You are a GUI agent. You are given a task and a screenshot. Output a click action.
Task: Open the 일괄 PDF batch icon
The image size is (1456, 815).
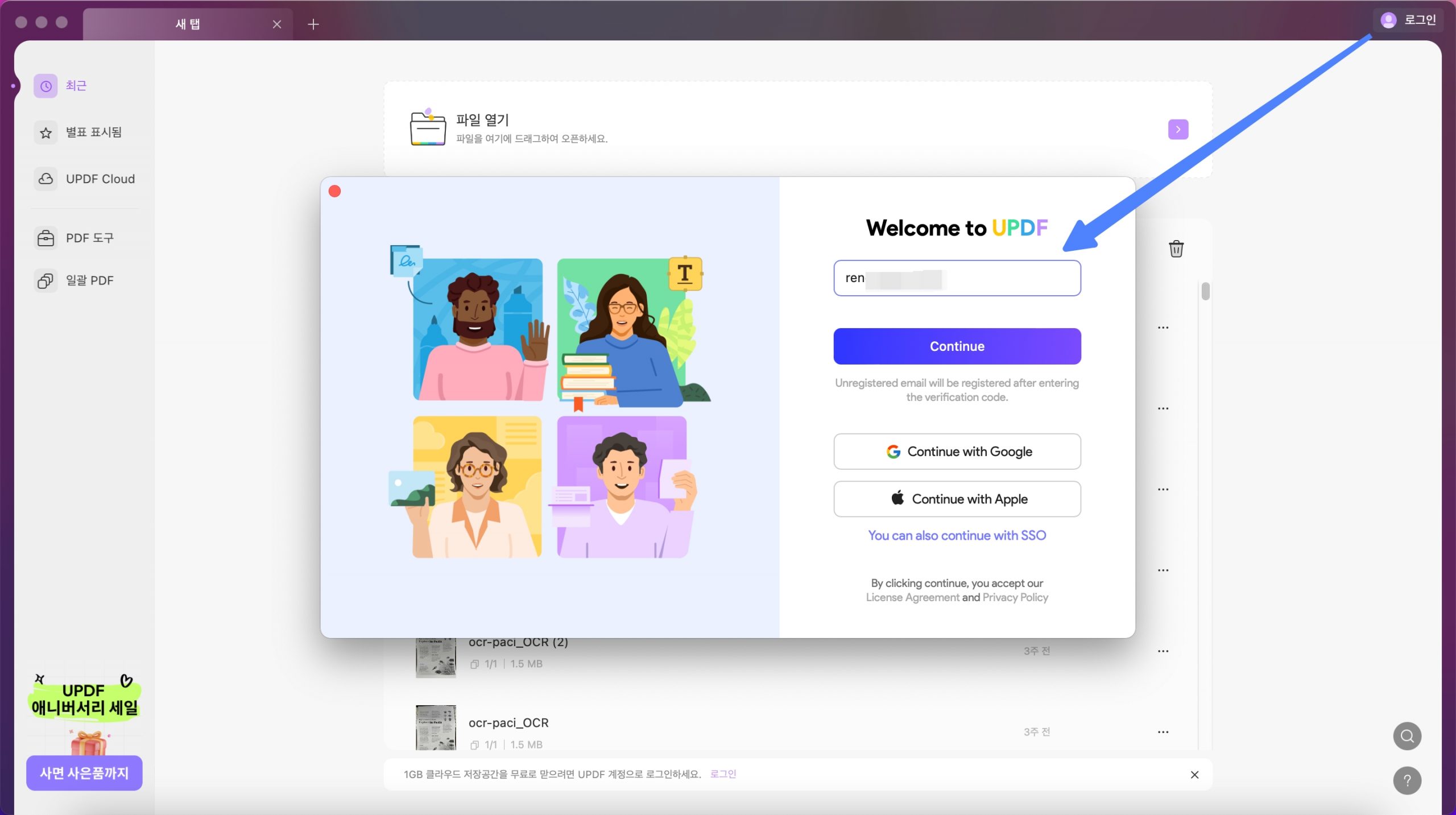pyautogui.click(x=45, y=280)
